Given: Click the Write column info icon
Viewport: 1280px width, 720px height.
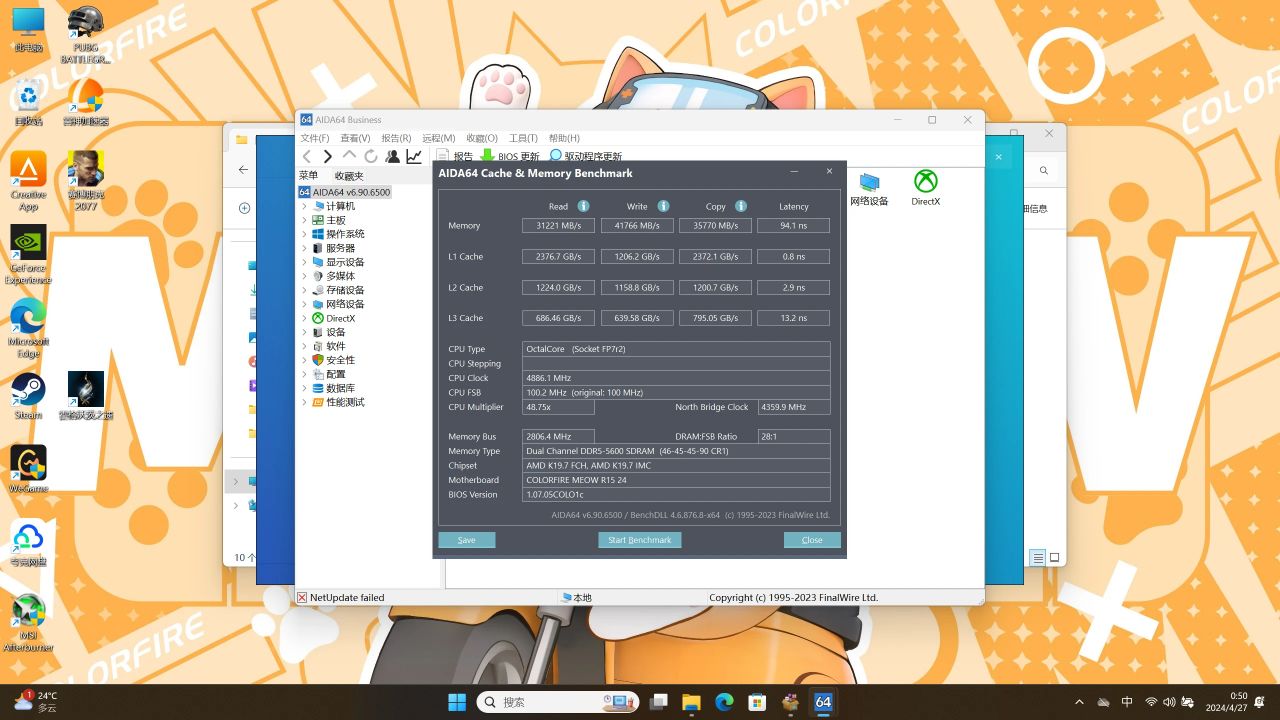Looking at the screenshot, I should (x=663, y=206).
